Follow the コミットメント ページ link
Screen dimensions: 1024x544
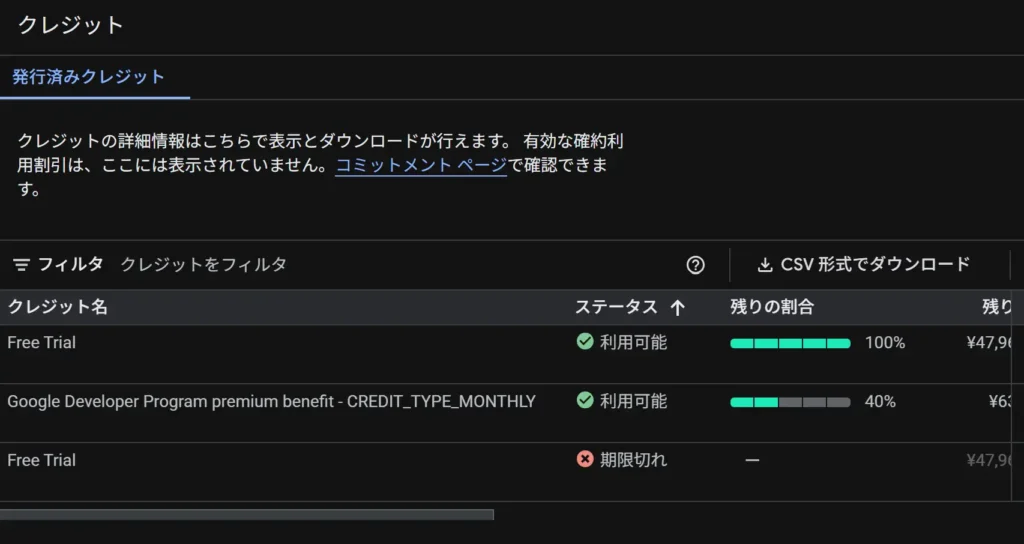pyautogui.click(x=421, y=166)
